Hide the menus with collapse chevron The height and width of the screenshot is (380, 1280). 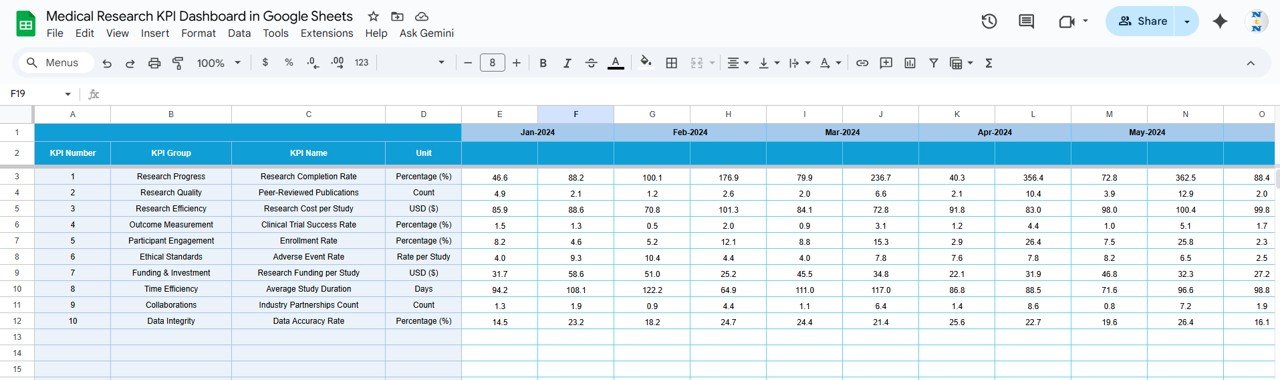pyautogui.click(x=1250, y=63)
